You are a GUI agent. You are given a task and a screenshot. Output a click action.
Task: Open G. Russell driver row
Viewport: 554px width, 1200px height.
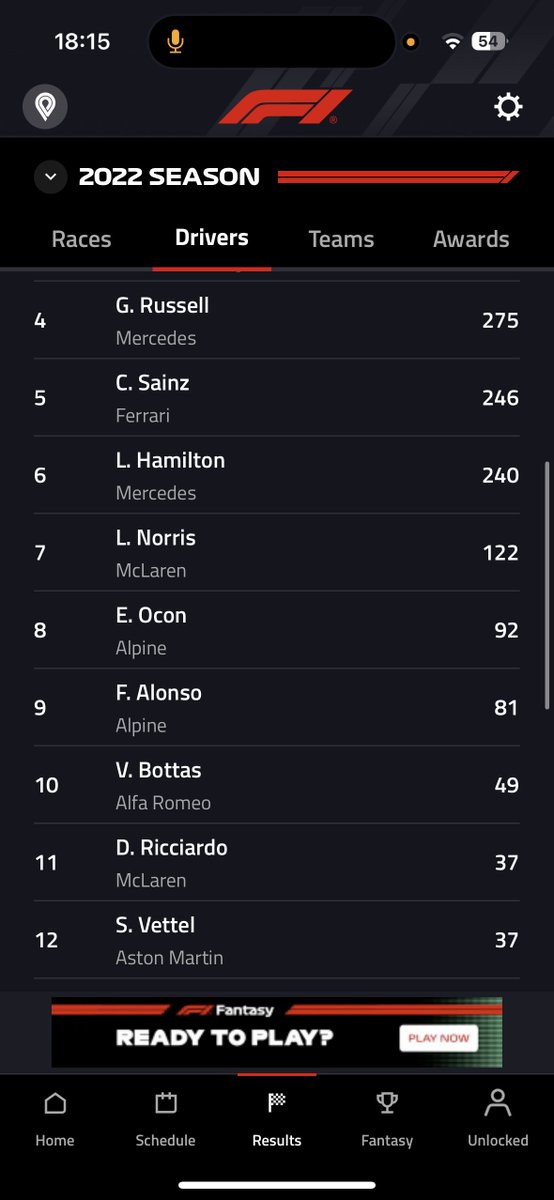point(277,321)
